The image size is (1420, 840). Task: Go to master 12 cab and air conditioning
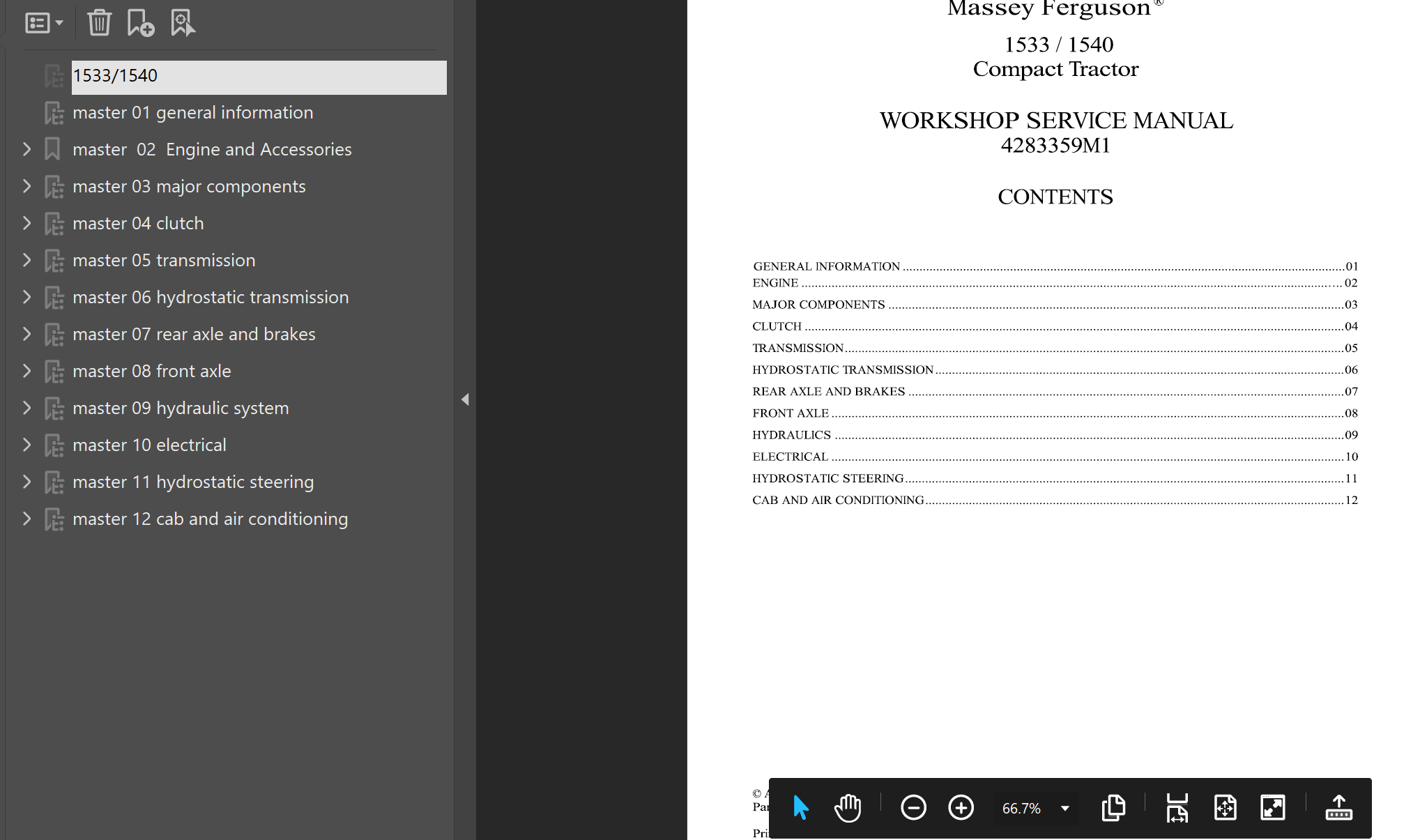pyautogui.click(x=210, y=519)
